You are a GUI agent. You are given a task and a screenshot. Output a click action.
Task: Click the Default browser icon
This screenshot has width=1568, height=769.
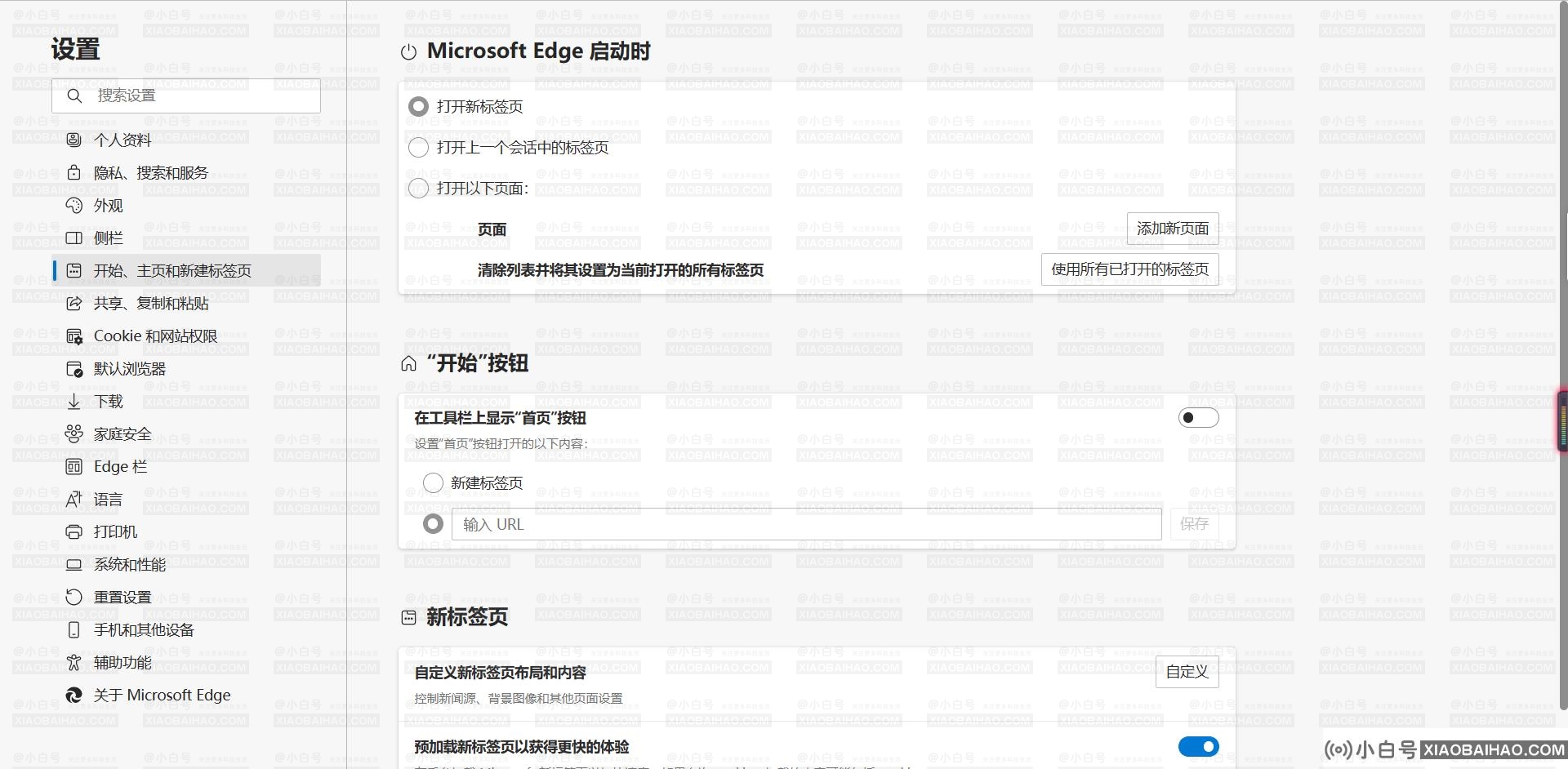click(73, 368)
